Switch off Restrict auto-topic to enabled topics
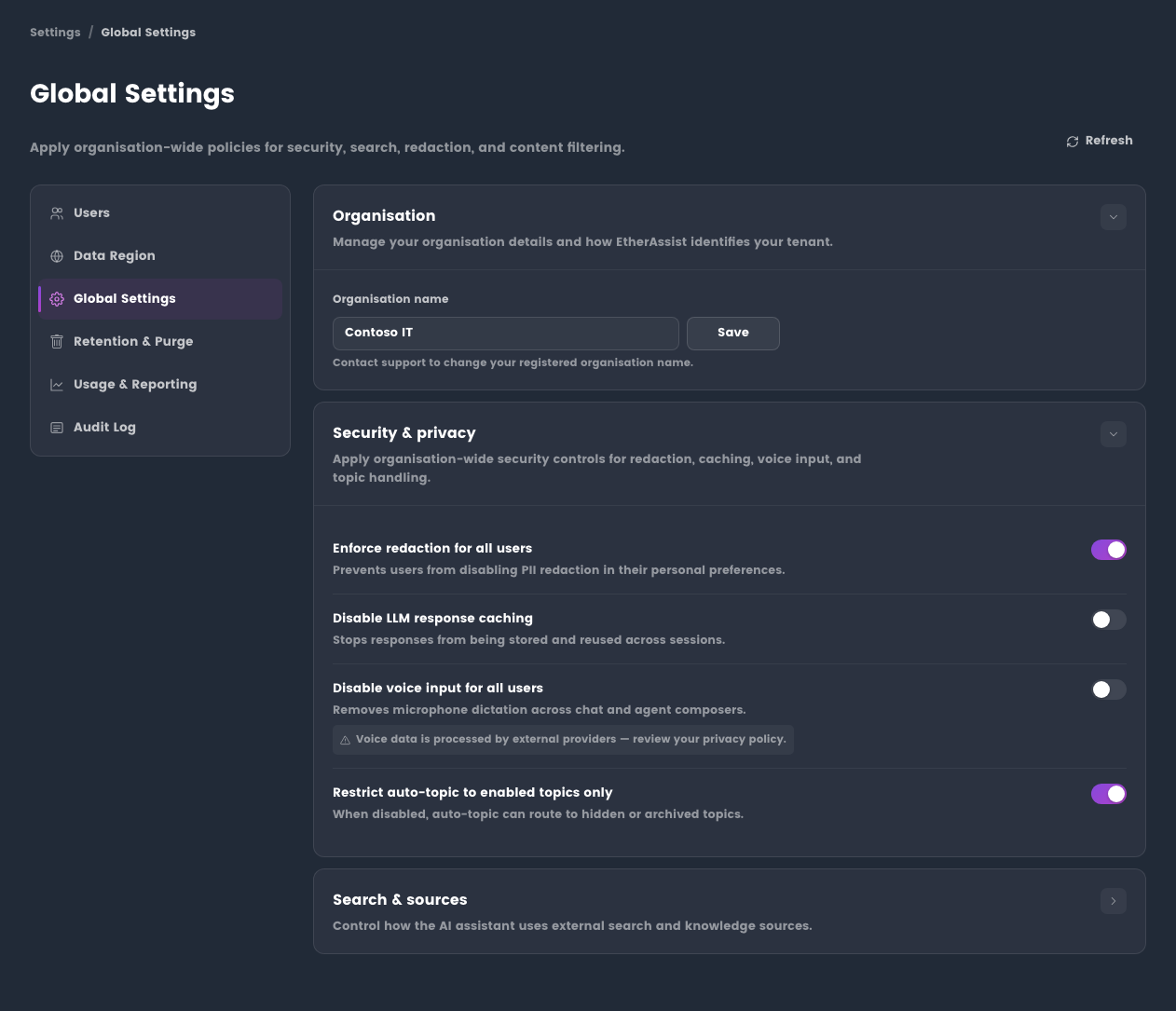Image resolution: width=1176 pixels, height=1011 pixels. (x=1109, y=794)
